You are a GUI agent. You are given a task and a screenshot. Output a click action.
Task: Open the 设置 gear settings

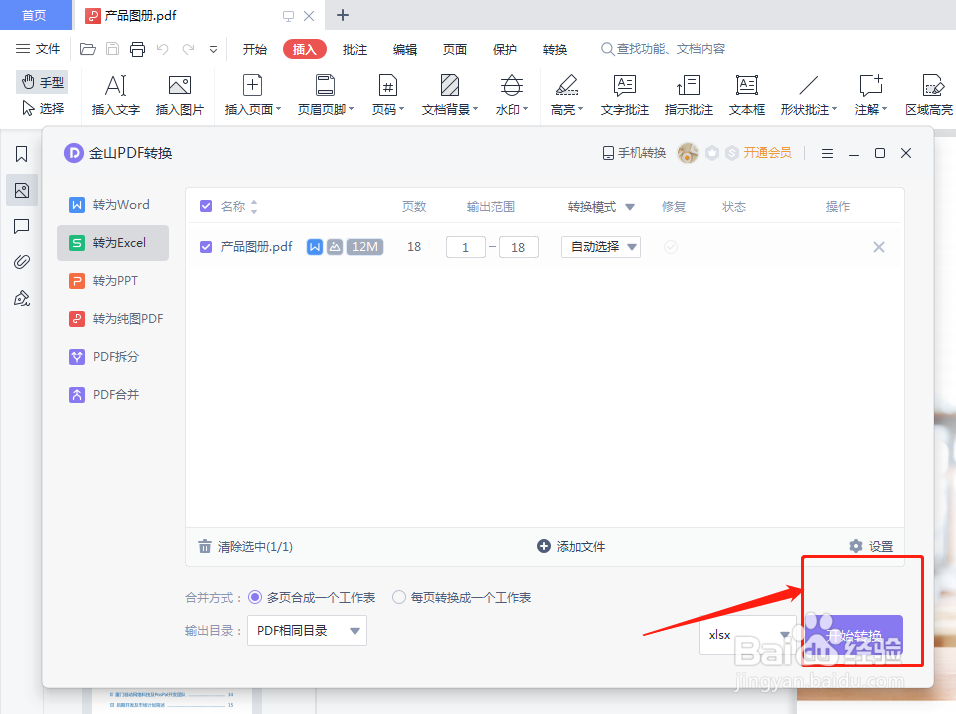pyautogui.click(x=871, y=546)
